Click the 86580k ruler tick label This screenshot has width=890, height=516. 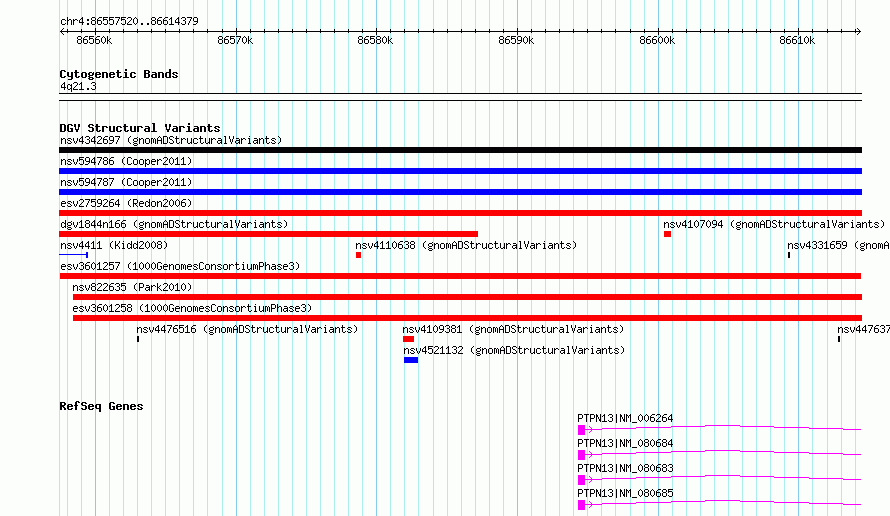coord(375,40)
